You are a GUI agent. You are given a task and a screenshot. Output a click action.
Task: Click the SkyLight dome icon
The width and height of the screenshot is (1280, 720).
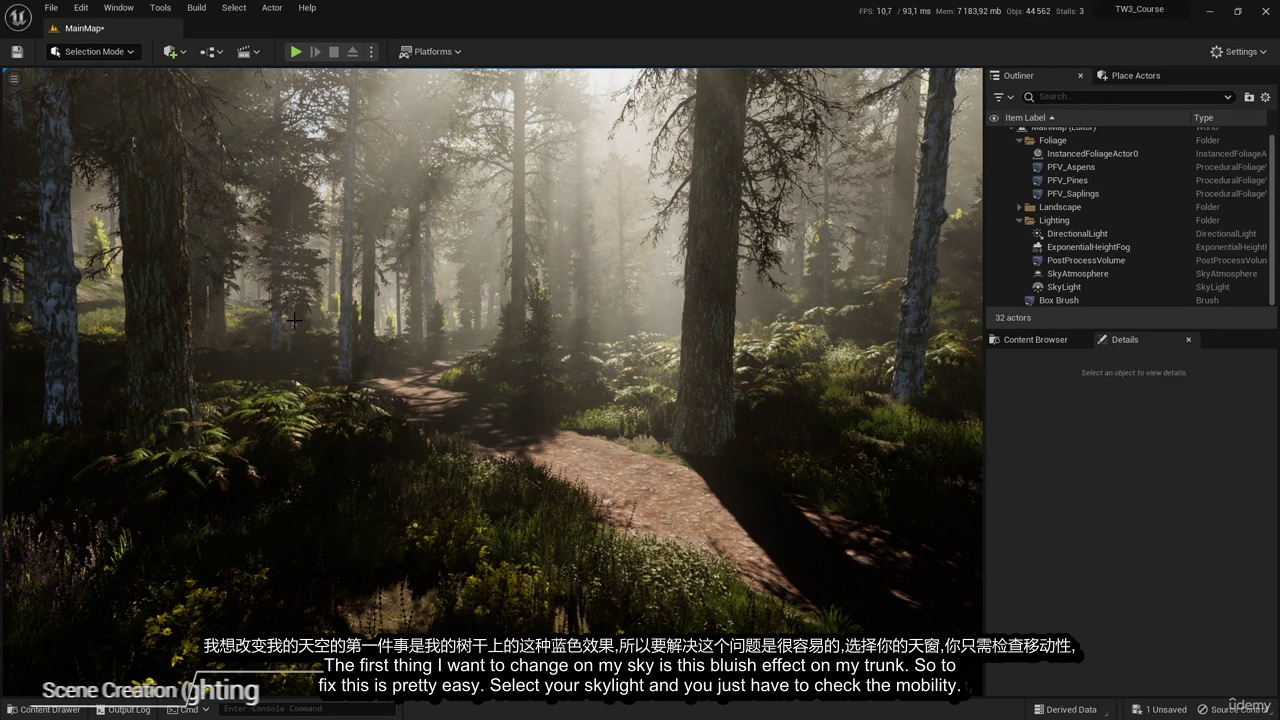(1038, 287)
